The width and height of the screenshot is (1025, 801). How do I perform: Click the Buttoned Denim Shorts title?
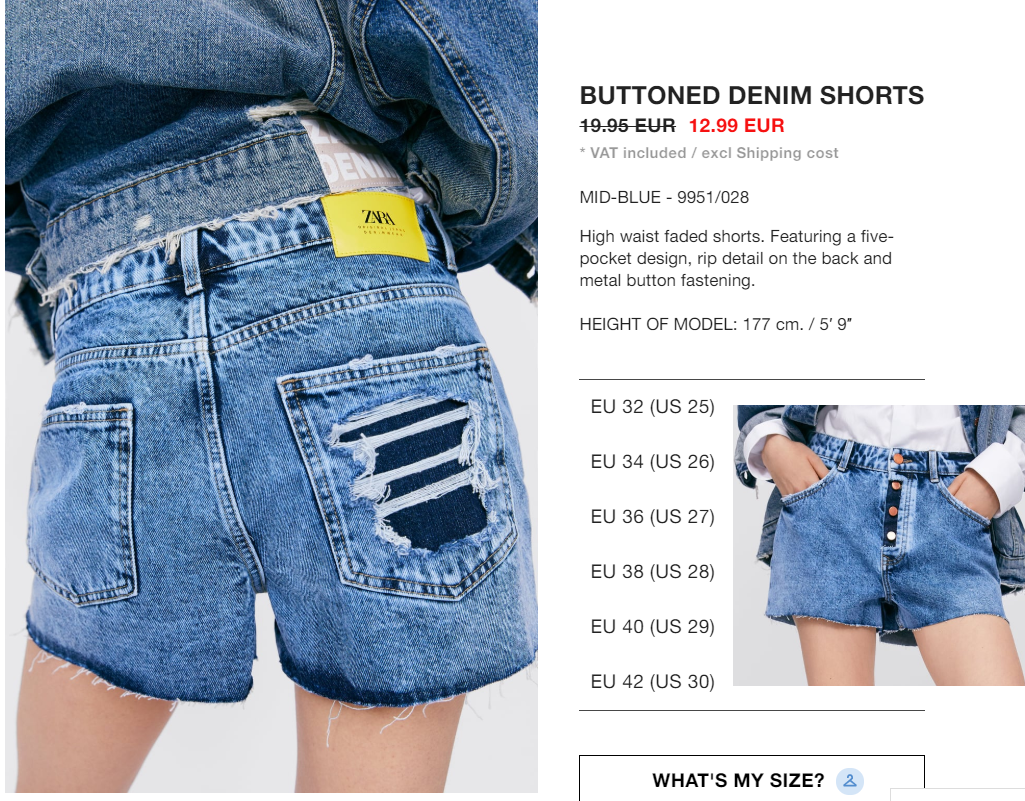pos(752,95)
